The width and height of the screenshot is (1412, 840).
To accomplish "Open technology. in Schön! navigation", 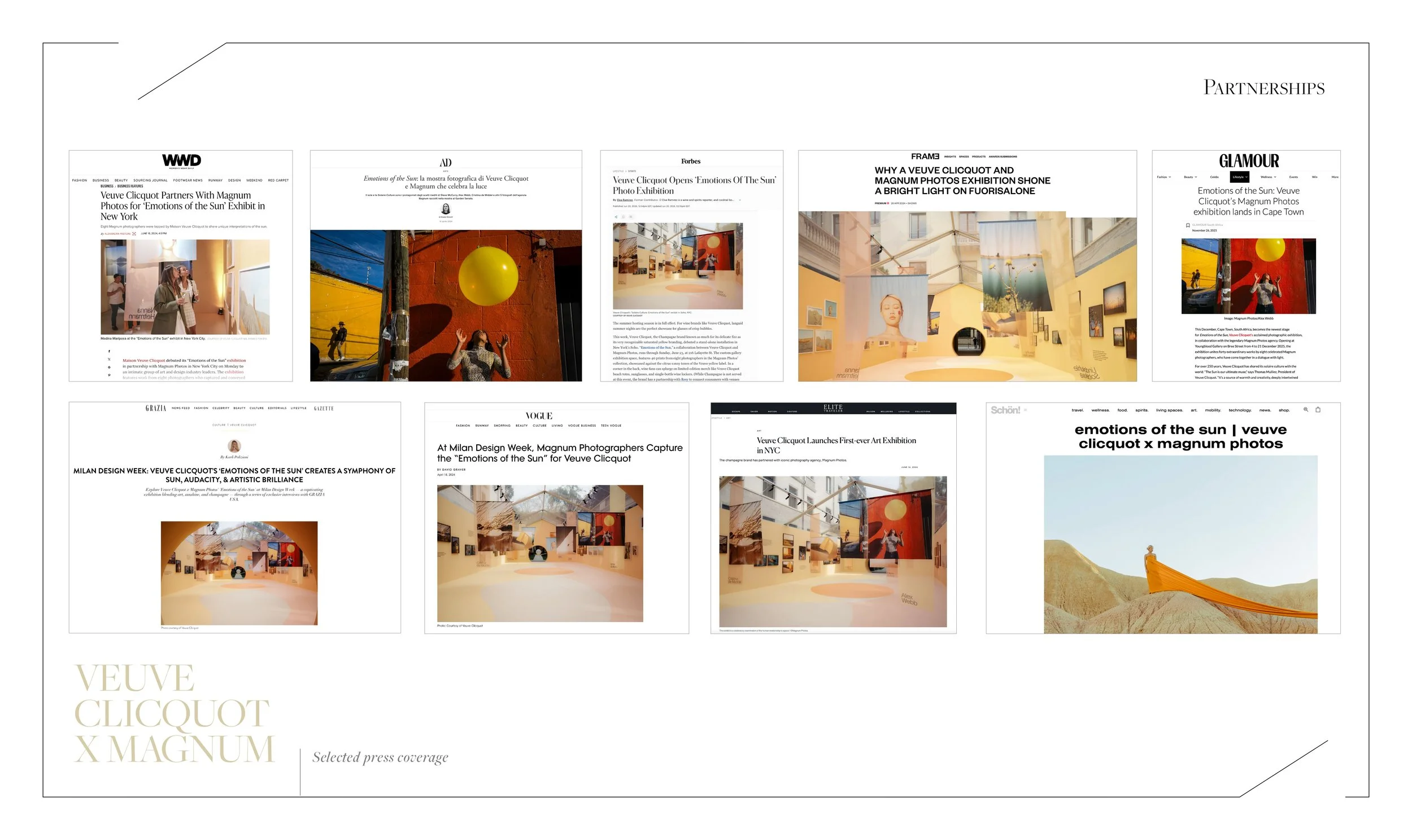I will 1240,410.
